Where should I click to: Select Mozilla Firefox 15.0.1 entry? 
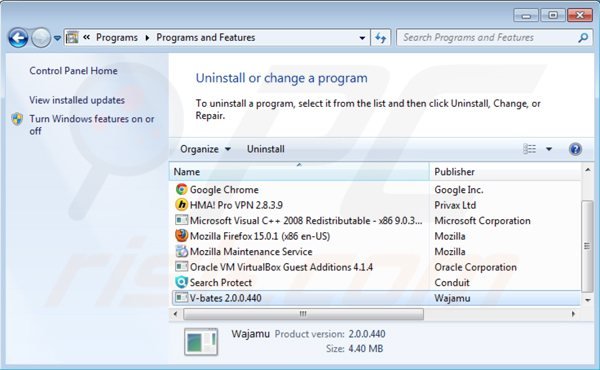pos(260,236)
